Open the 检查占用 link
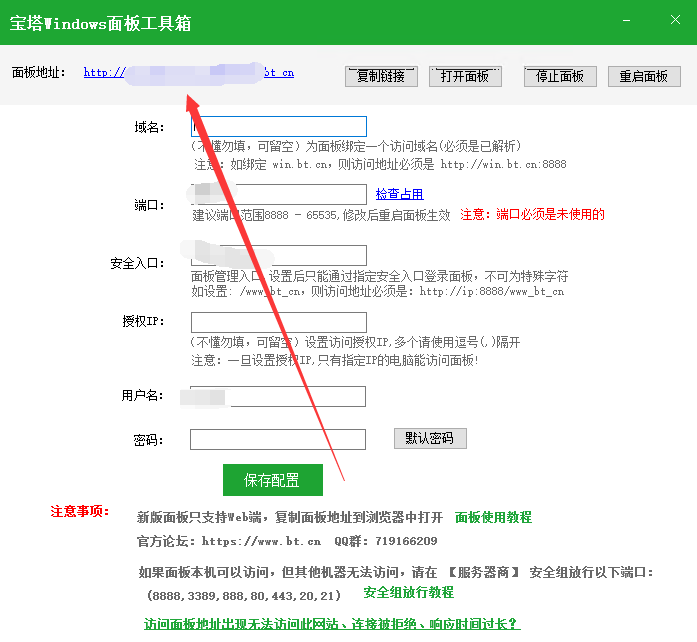The width and height of the screenshot is (697, 642). tap(399, 194)
